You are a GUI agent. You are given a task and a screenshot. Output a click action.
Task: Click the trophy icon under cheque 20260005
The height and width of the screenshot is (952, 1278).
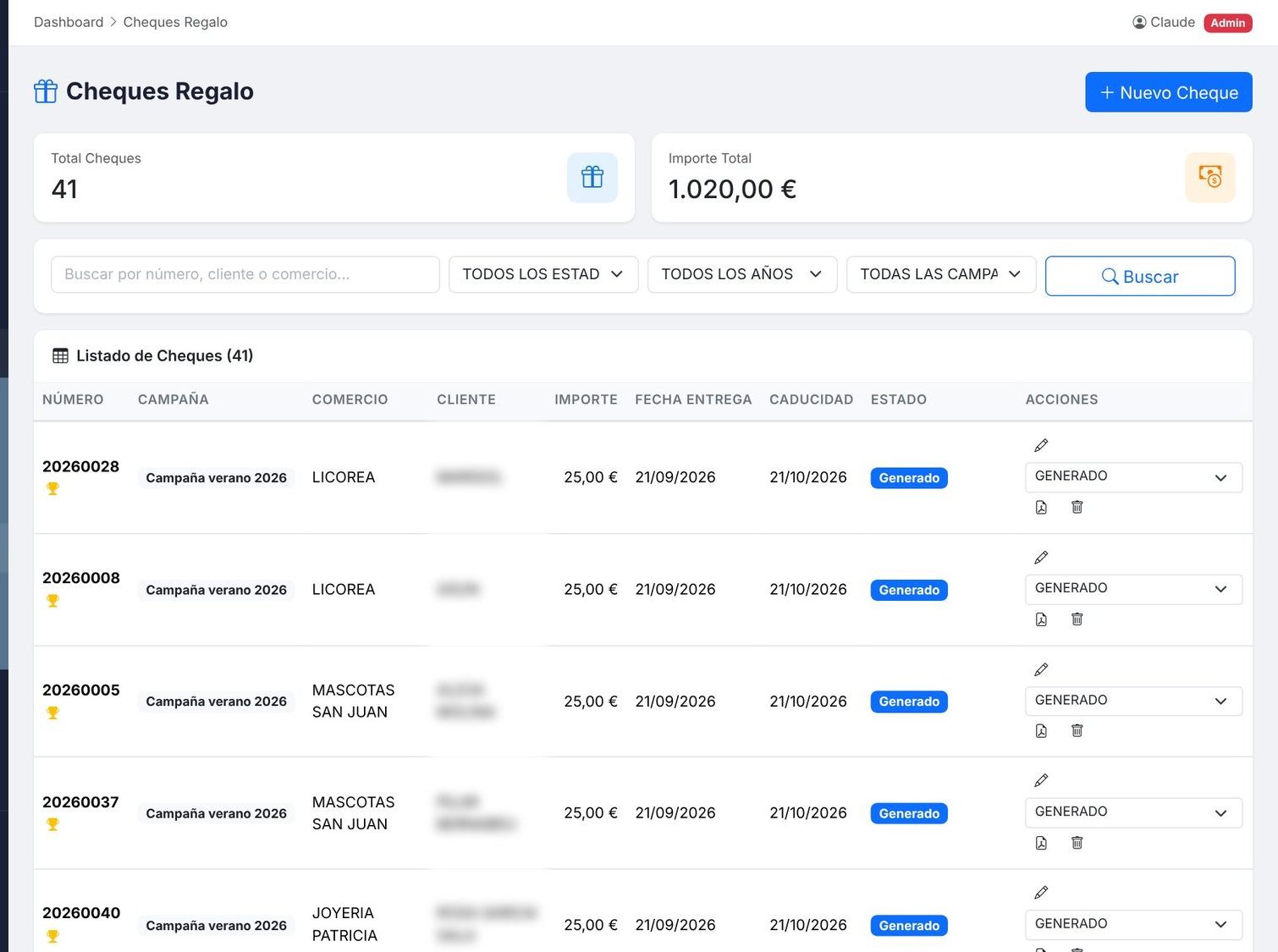click(52, 713)
